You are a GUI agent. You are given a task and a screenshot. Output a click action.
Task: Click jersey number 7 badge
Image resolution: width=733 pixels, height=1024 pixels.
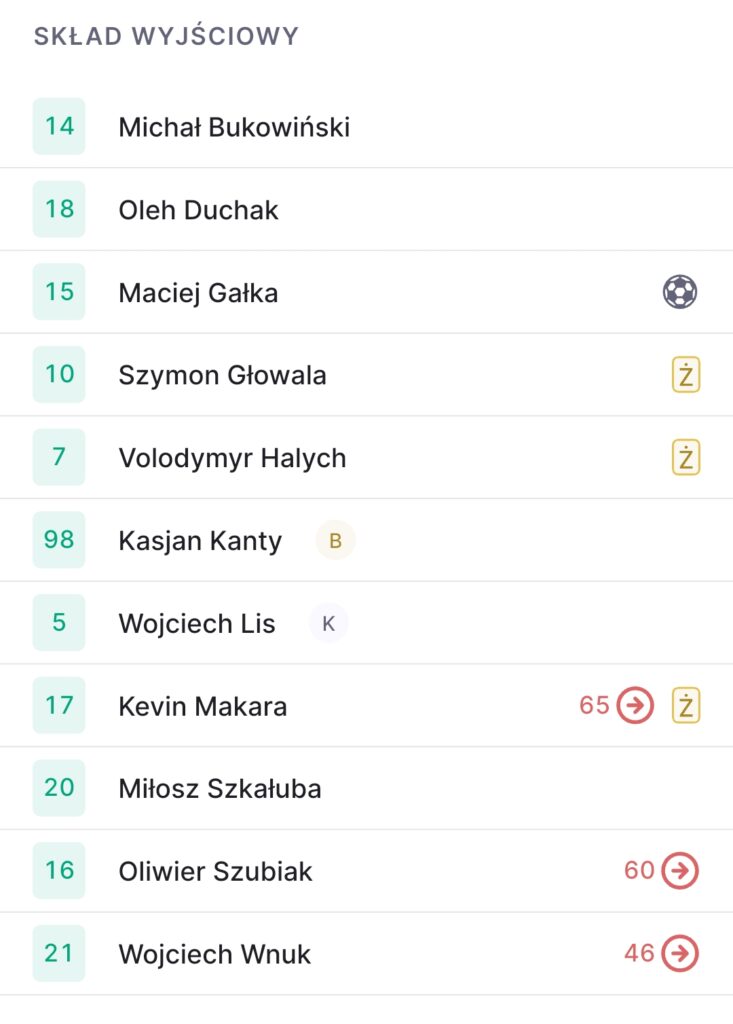click(59, 457)
